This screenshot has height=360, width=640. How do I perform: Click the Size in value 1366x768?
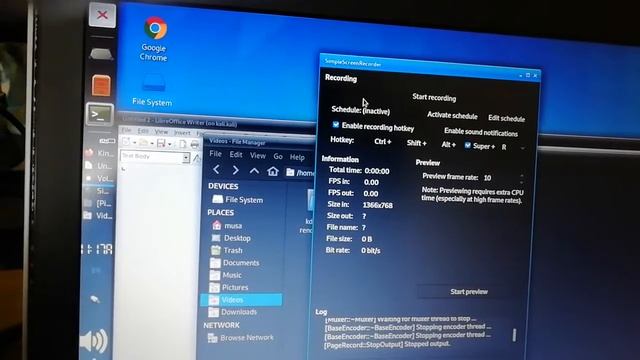point(378,205)
